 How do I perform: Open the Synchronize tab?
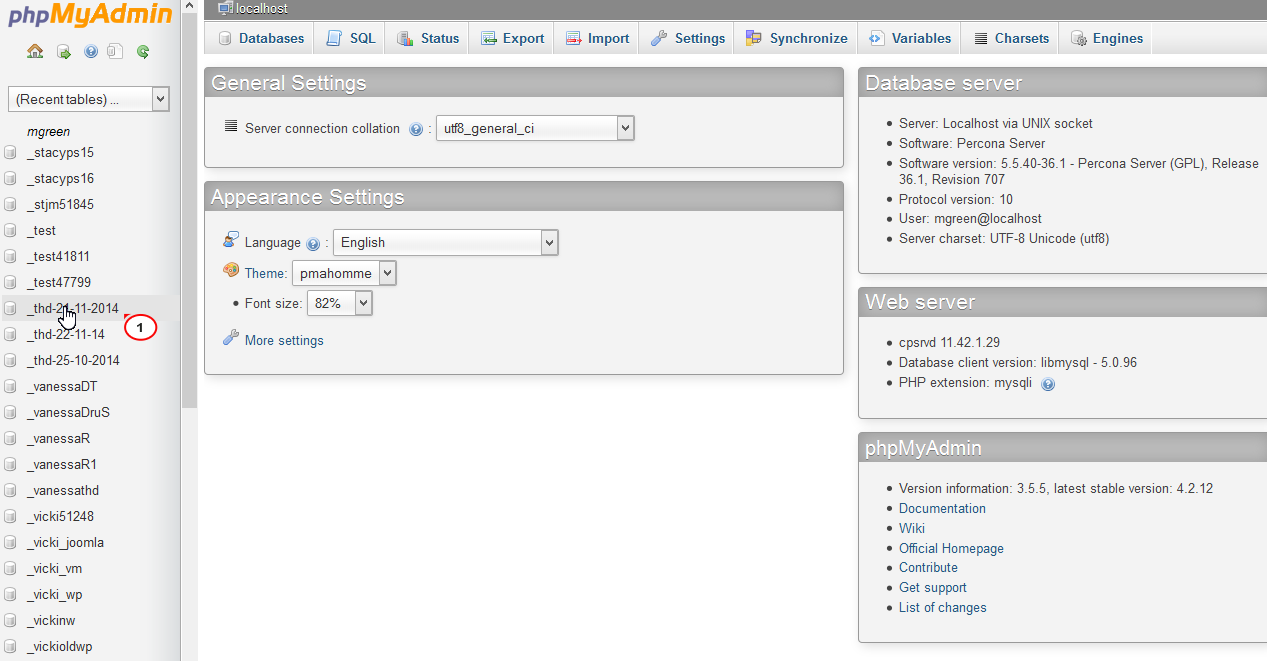(x=796, y=38)
